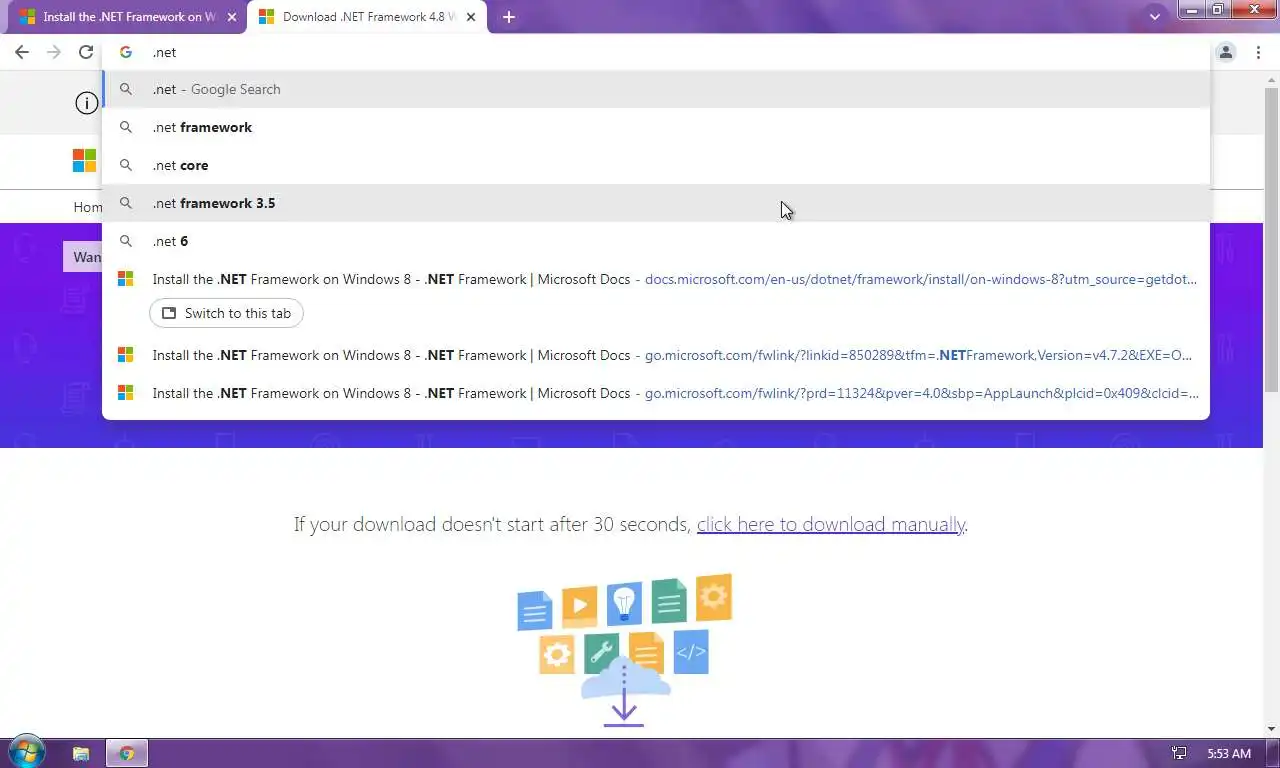1280x768 pixels.
Task: Click the info circle icon on the page banner
Action: [88, 102]
